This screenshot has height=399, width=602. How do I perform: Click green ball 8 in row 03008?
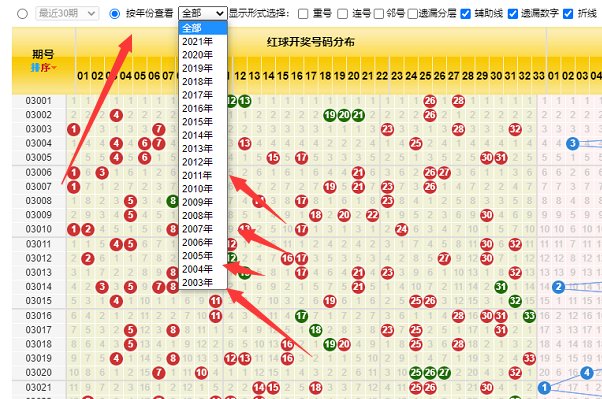(173, 201)
